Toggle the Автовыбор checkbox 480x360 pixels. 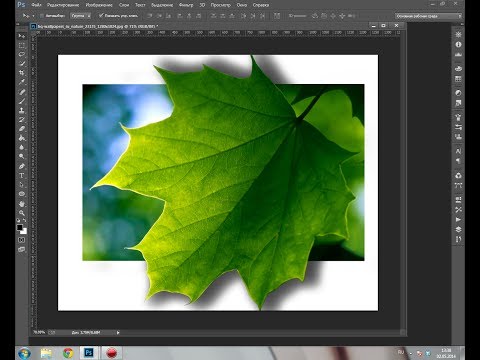42,16
